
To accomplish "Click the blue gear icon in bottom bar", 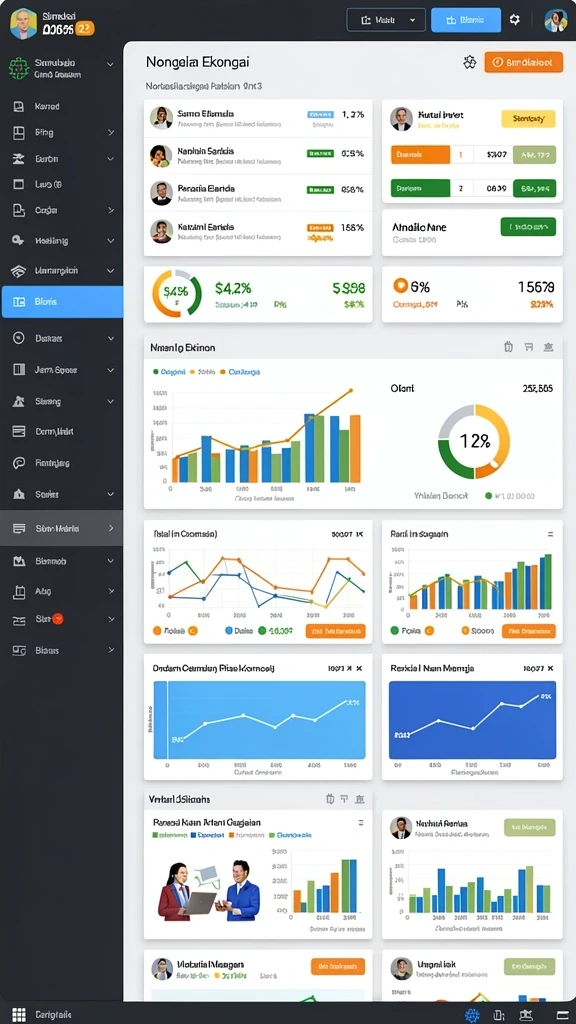I will (x=472, y=1016).
